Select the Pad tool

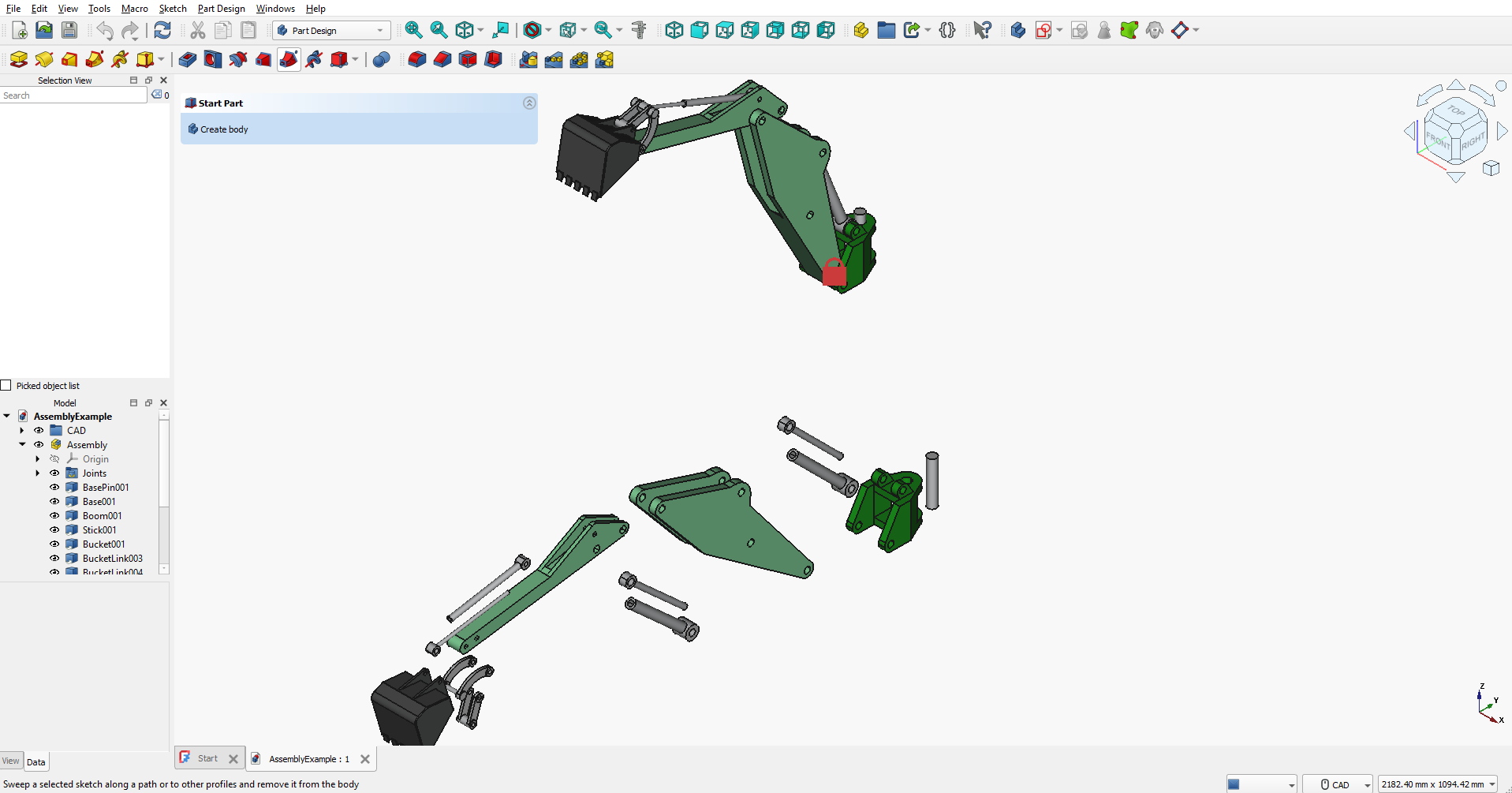pos(19,59)
